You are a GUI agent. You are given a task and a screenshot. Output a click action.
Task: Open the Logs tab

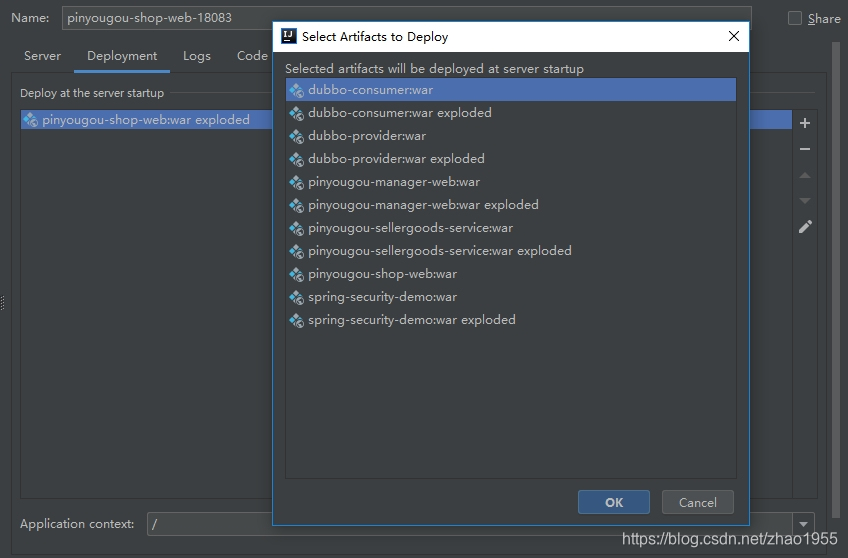[x=197, y=56]
